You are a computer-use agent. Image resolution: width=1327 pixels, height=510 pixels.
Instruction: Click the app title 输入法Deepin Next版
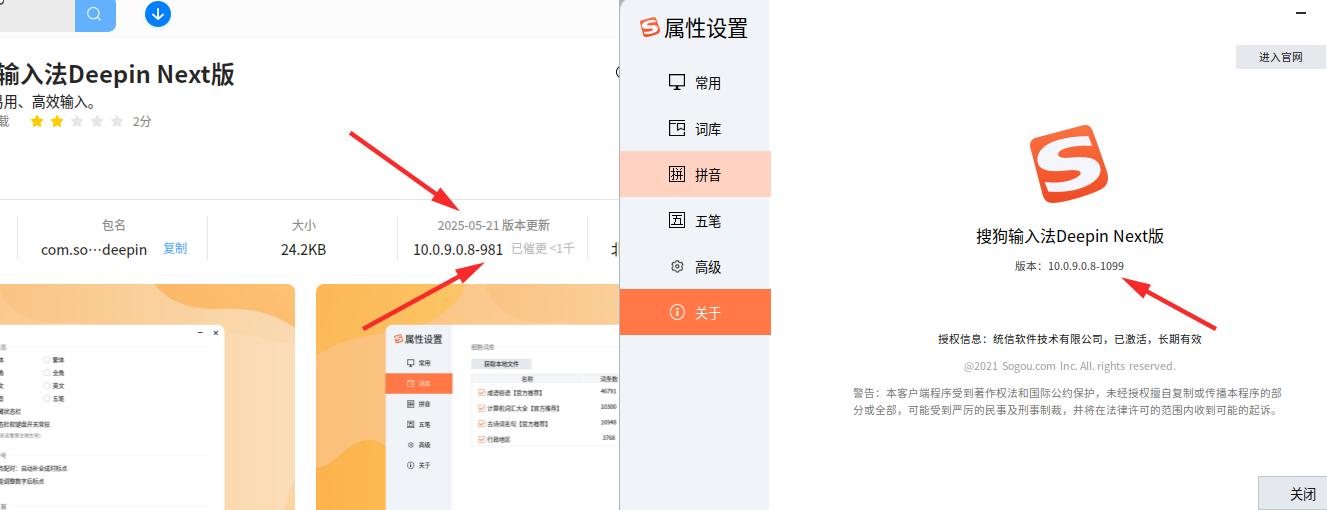point(117,75)
